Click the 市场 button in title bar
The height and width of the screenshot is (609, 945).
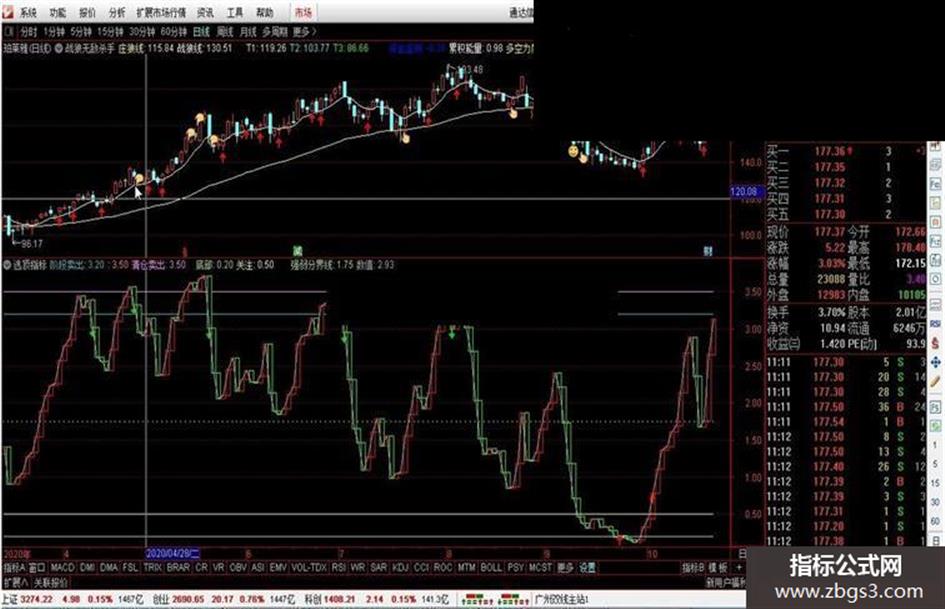click(303, 12)
